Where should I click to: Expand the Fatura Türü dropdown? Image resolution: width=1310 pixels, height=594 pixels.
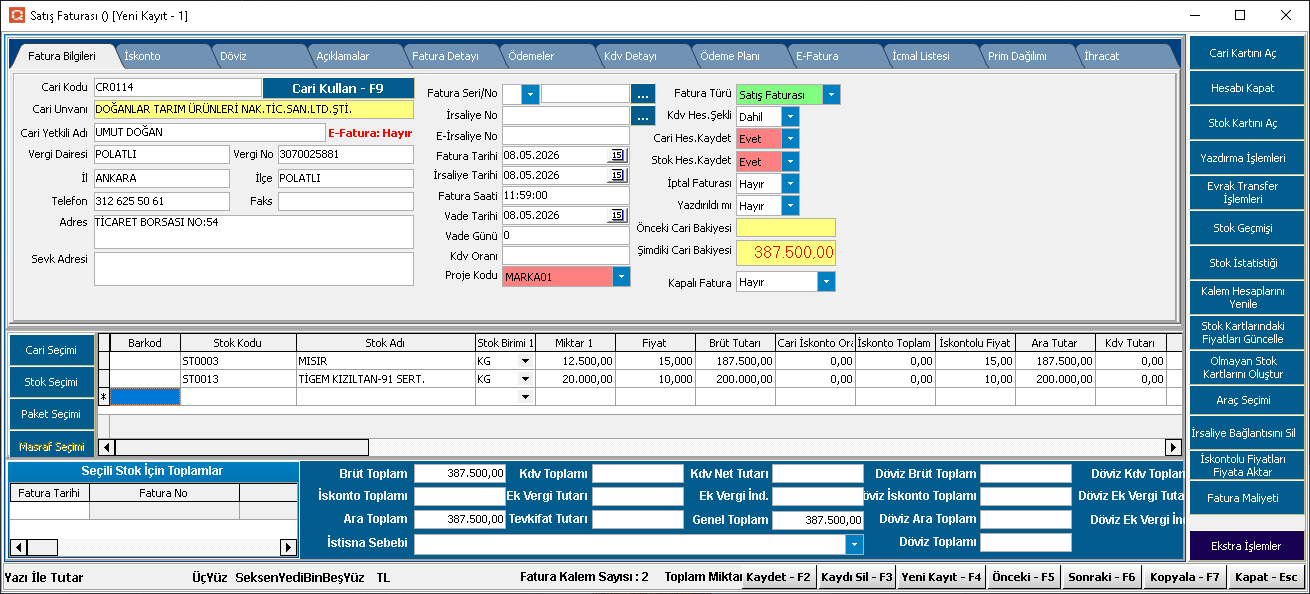pos(831,94)
